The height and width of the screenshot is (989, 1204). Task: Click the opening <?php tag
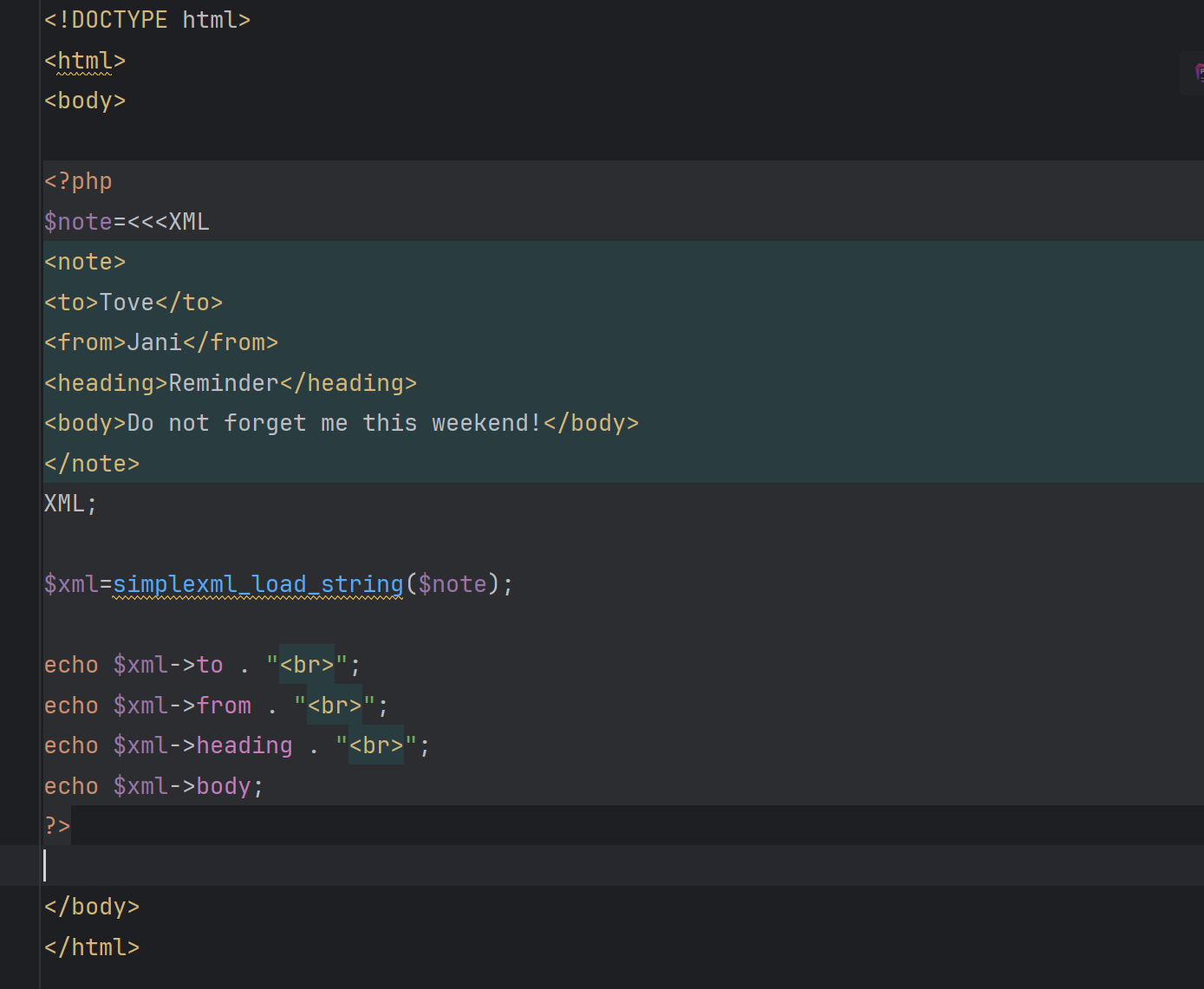(78, 181)
